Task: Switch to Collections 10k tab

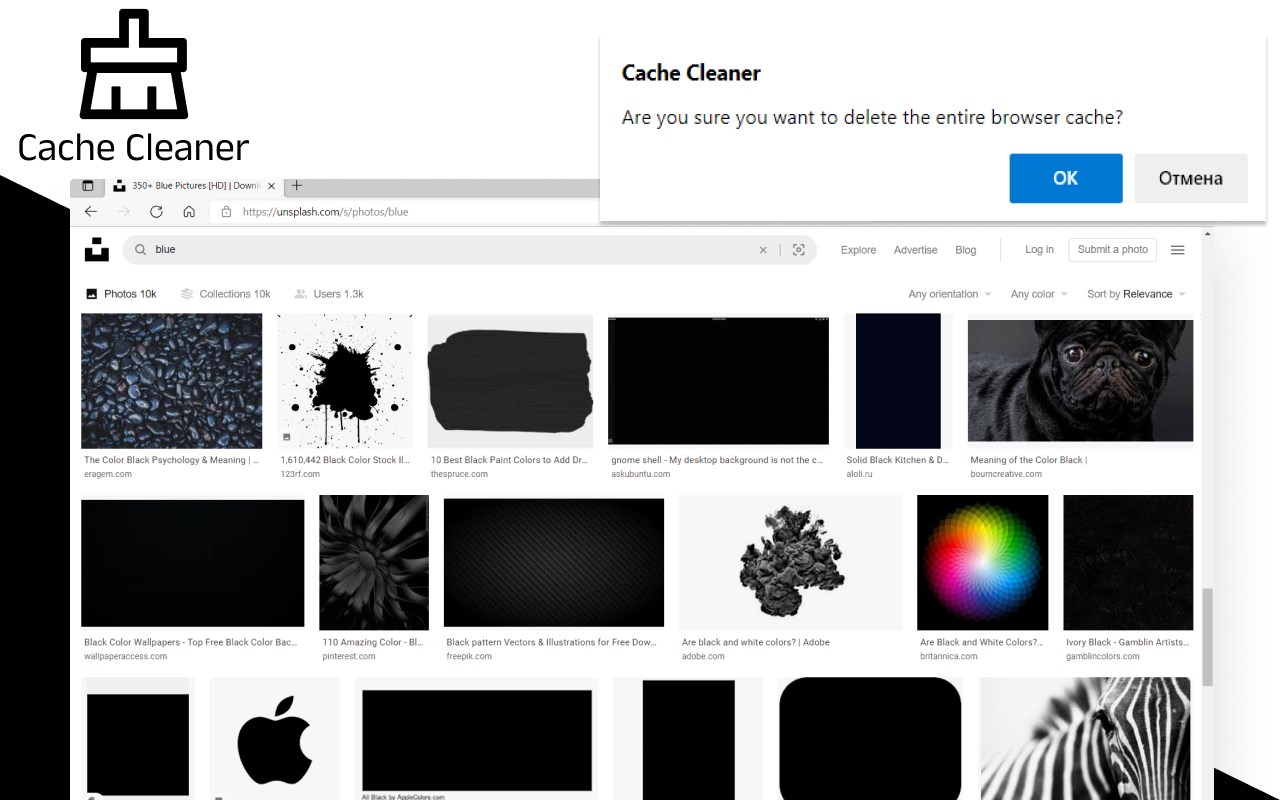Action: point(226,294)
